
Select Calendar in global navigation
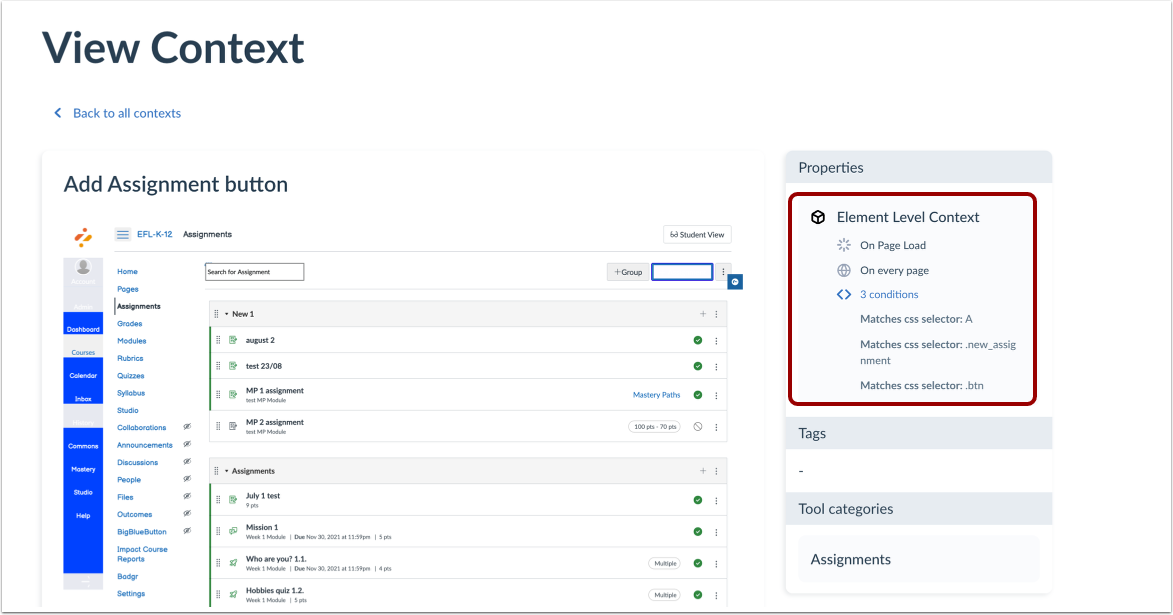pos(83,375)
